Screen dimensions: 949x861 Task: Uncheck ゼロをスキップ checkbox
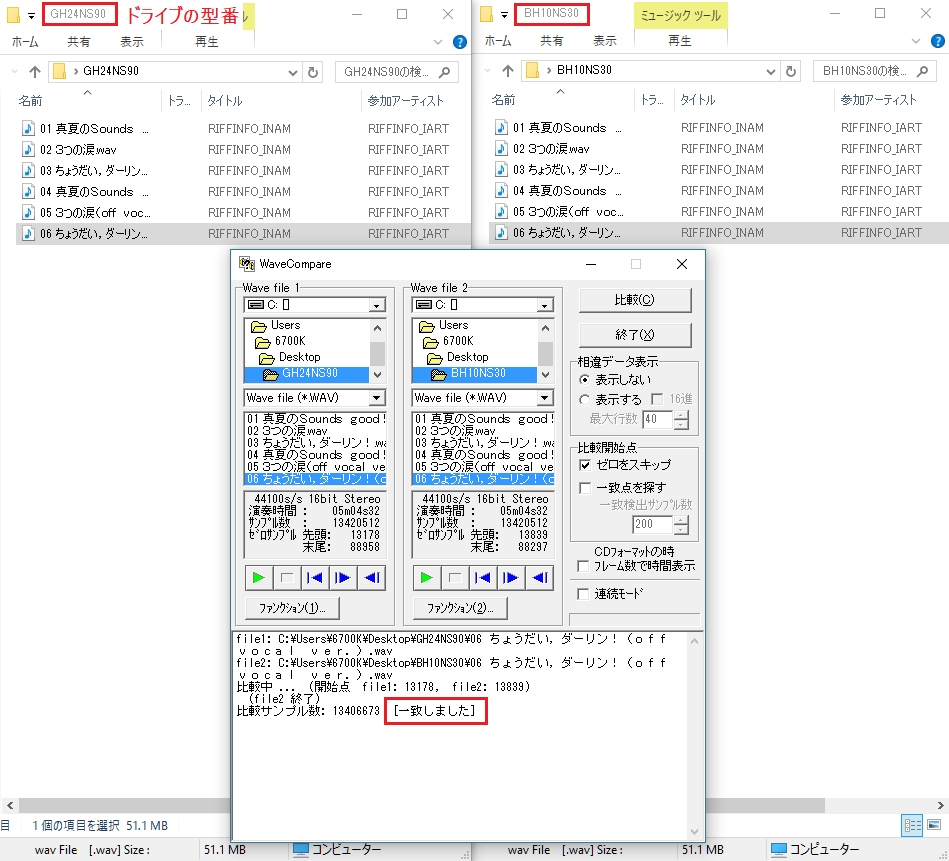585,465
